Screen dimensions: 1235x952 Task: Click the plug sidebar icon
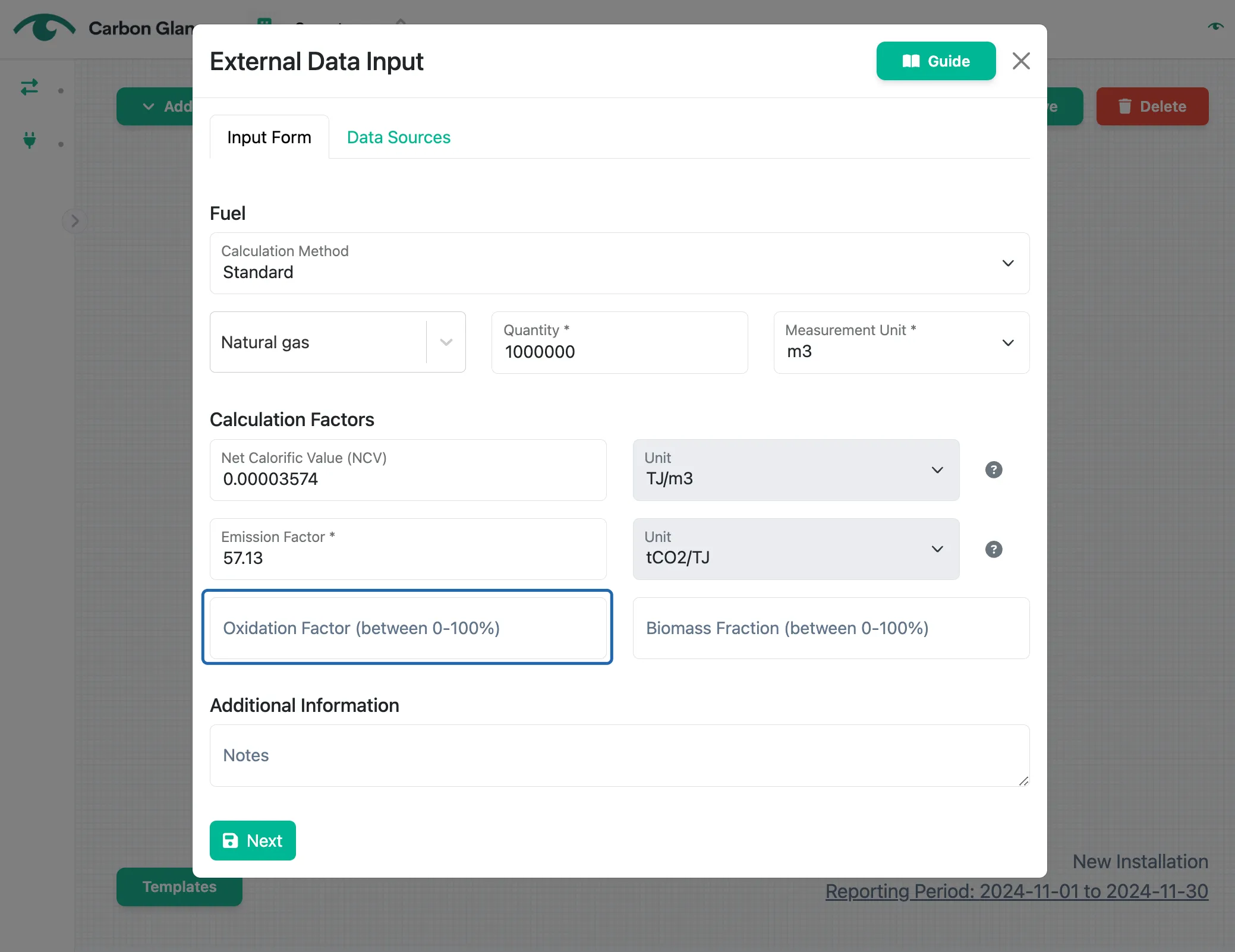[x=29, y=140]
